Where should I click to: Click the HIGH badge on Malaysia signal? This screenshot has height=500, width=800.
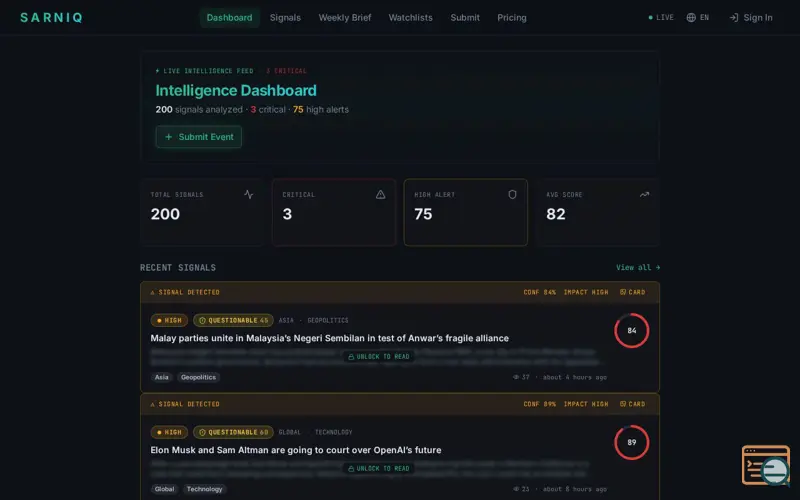(169, 320)
